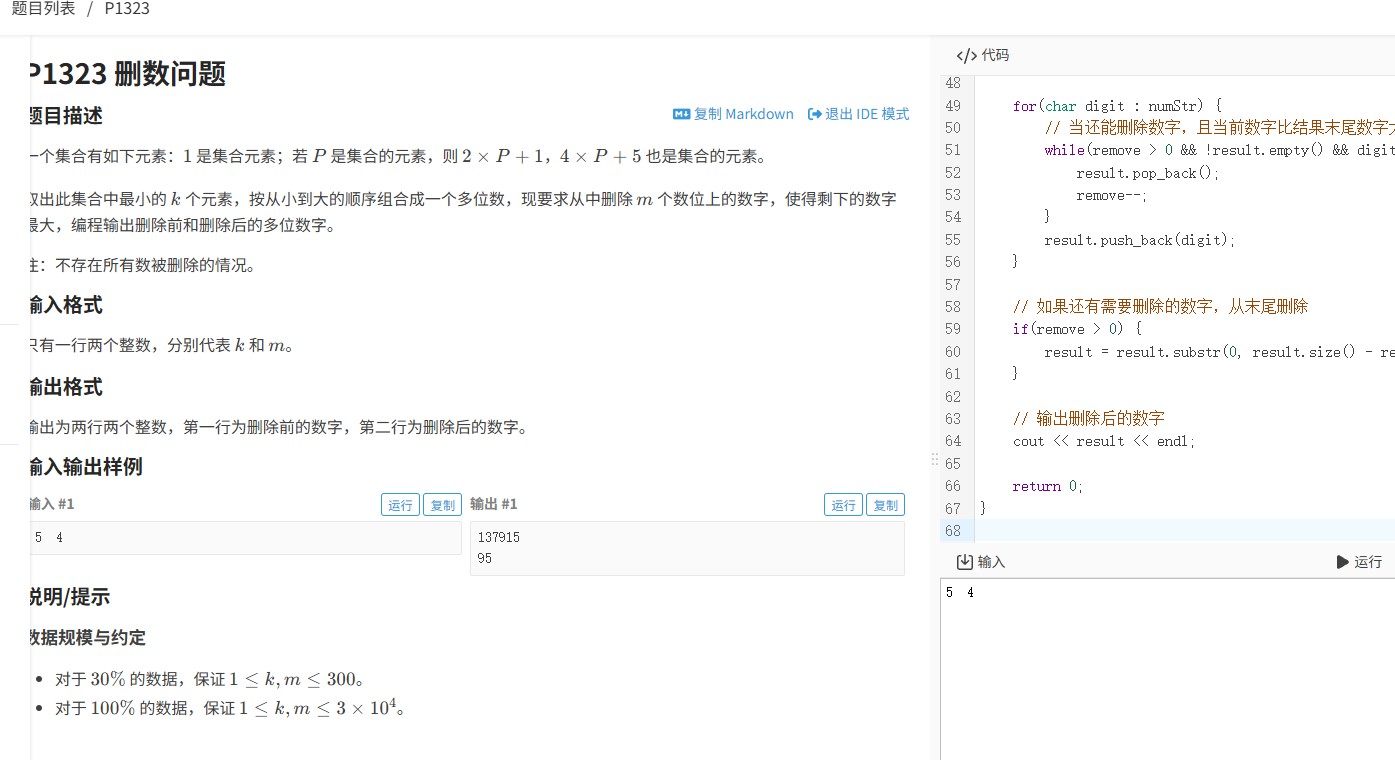Run sample input #1 with its 运行 button

[x=400, y=505]
